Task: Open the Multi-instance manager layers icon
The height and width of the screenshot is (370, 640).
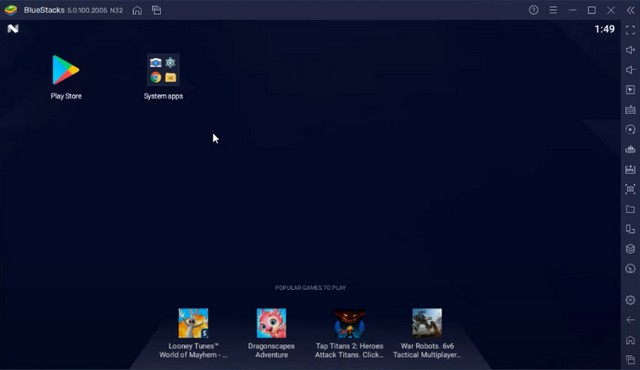Action: point(630,249)
